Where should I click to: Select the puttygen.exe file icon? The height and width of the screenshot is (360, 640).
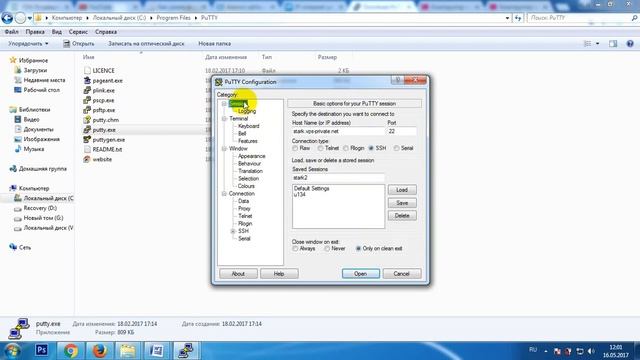click(87, 140)
